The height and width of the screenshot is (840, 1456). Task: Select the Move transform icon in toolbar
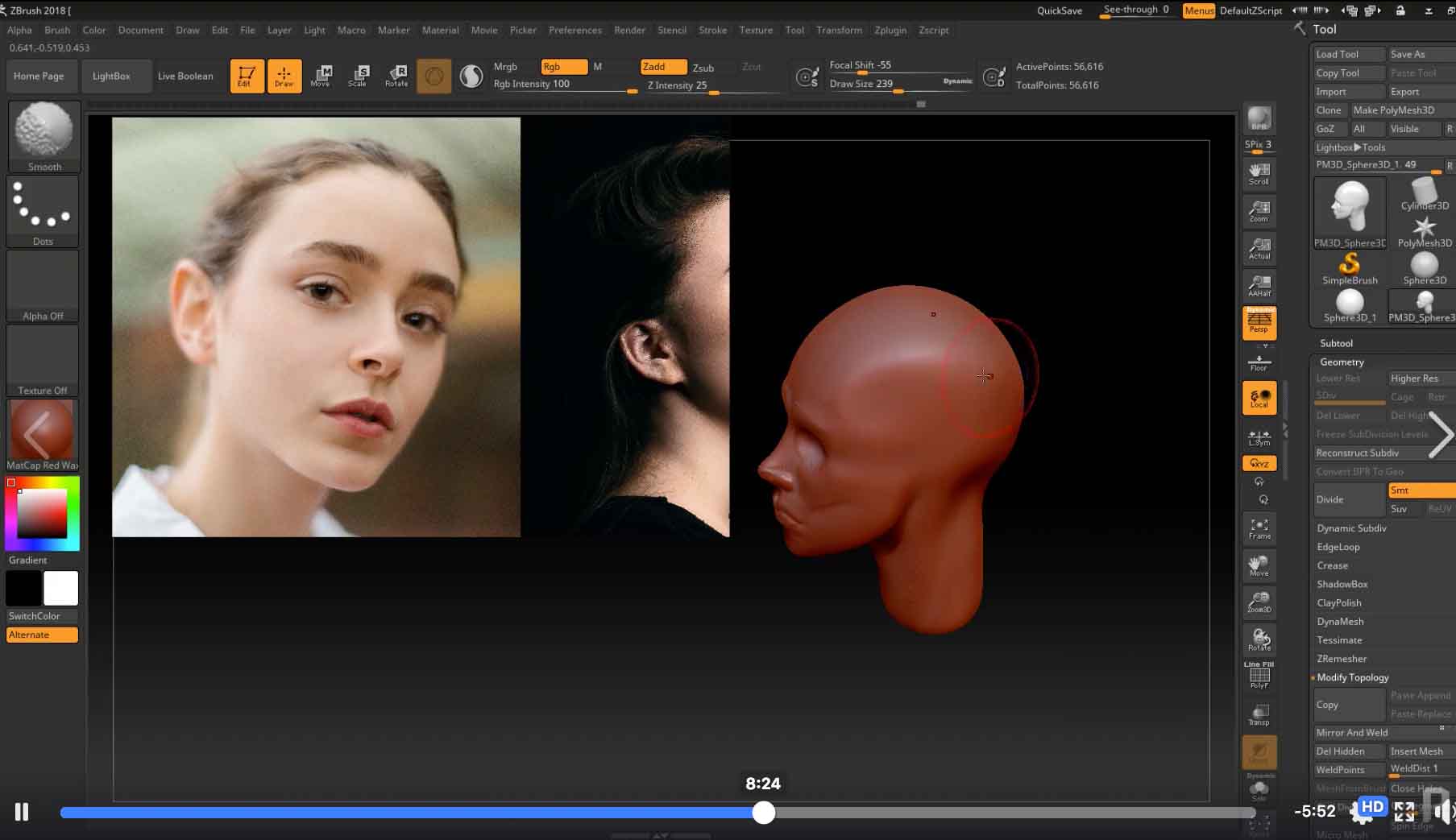click(321, 76)
